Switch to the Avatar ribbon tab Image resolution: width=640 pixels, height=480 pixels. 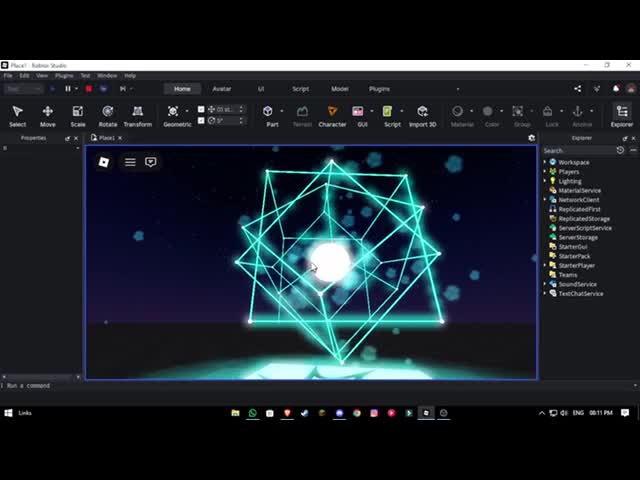(x=222, y=89)
